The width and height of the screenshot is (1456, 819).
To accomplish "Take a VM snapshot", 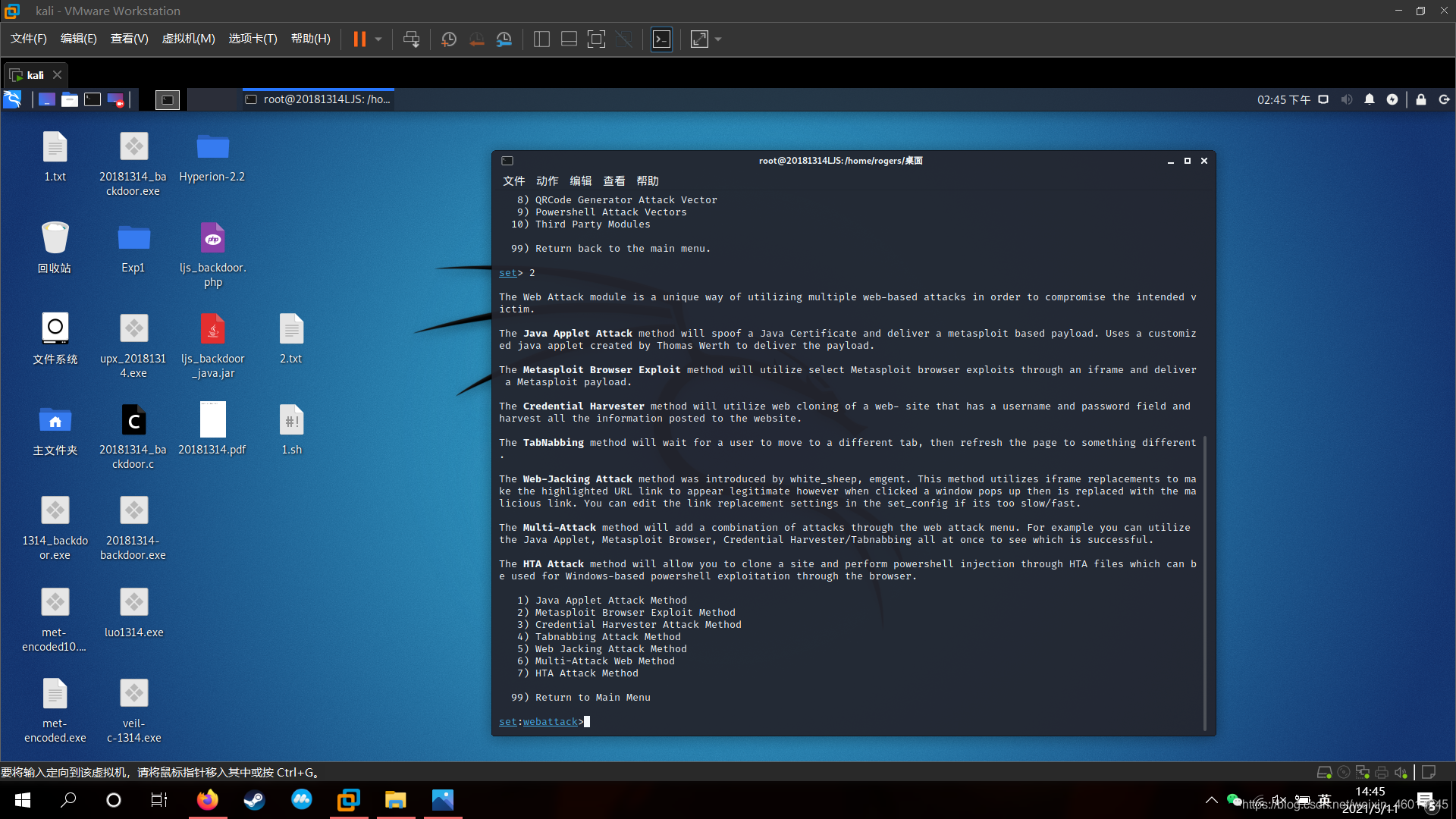I will pyautogui.click(x=448, y=39).
